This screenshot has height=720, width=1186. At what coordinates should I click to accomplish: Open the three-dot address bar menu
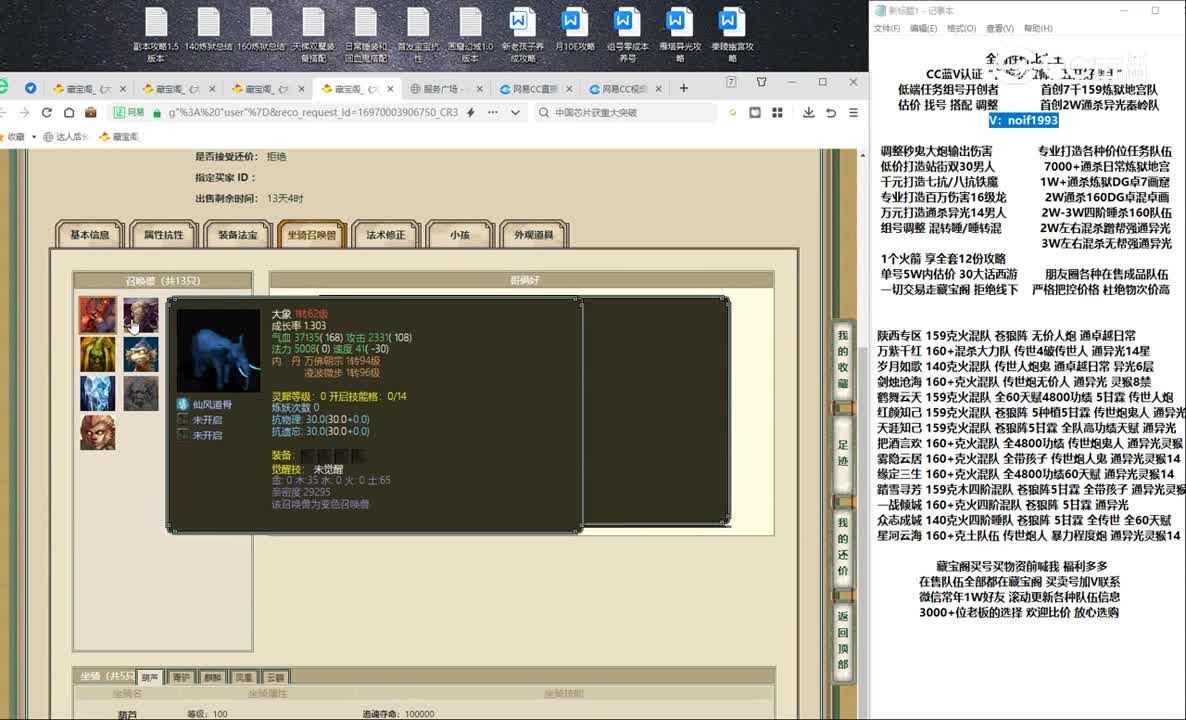click(x=493, y=112)
